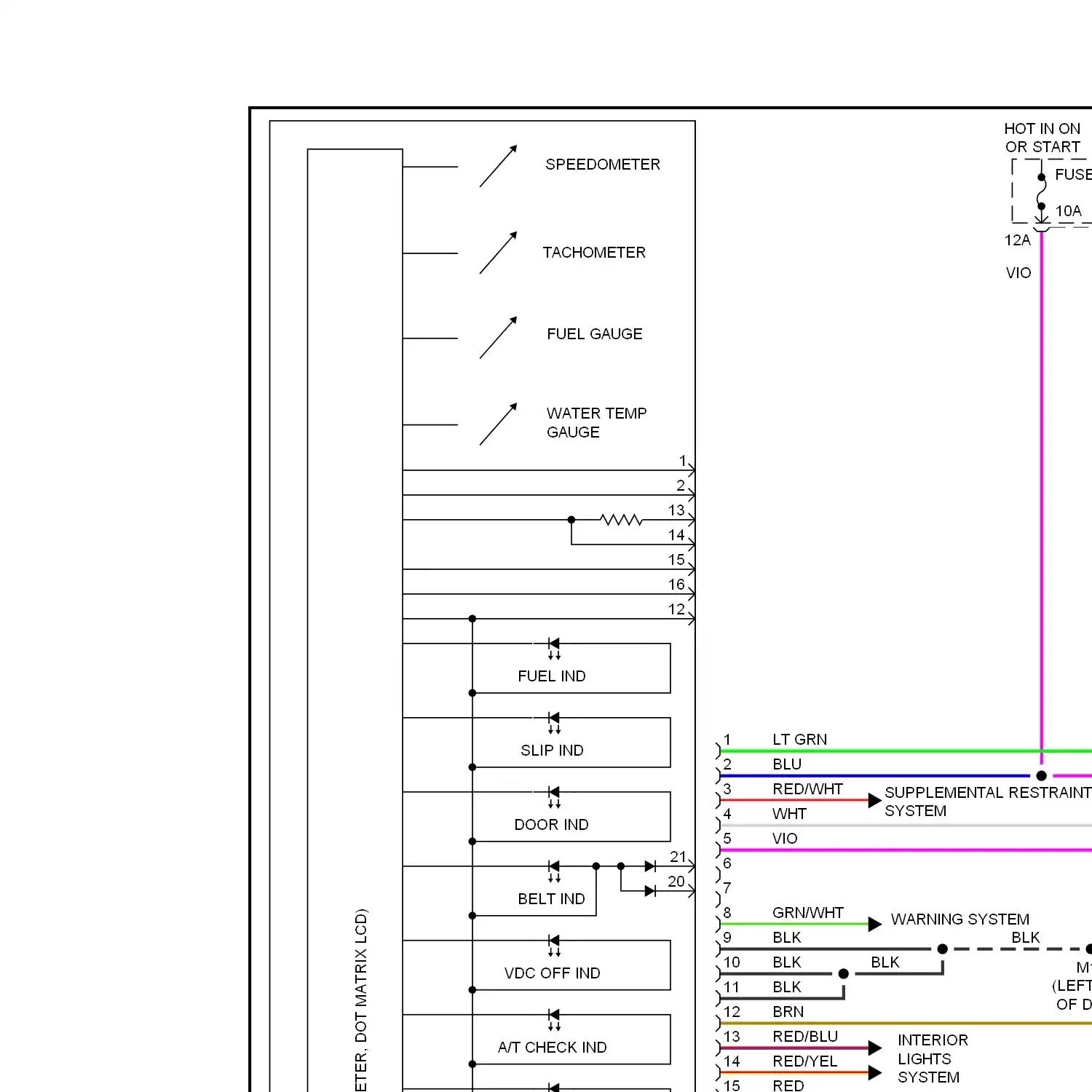This screenshot has width=1092, height=1092.
Task: Click the arrow on RED/BLU wire
Action: tap(875, 1048)
